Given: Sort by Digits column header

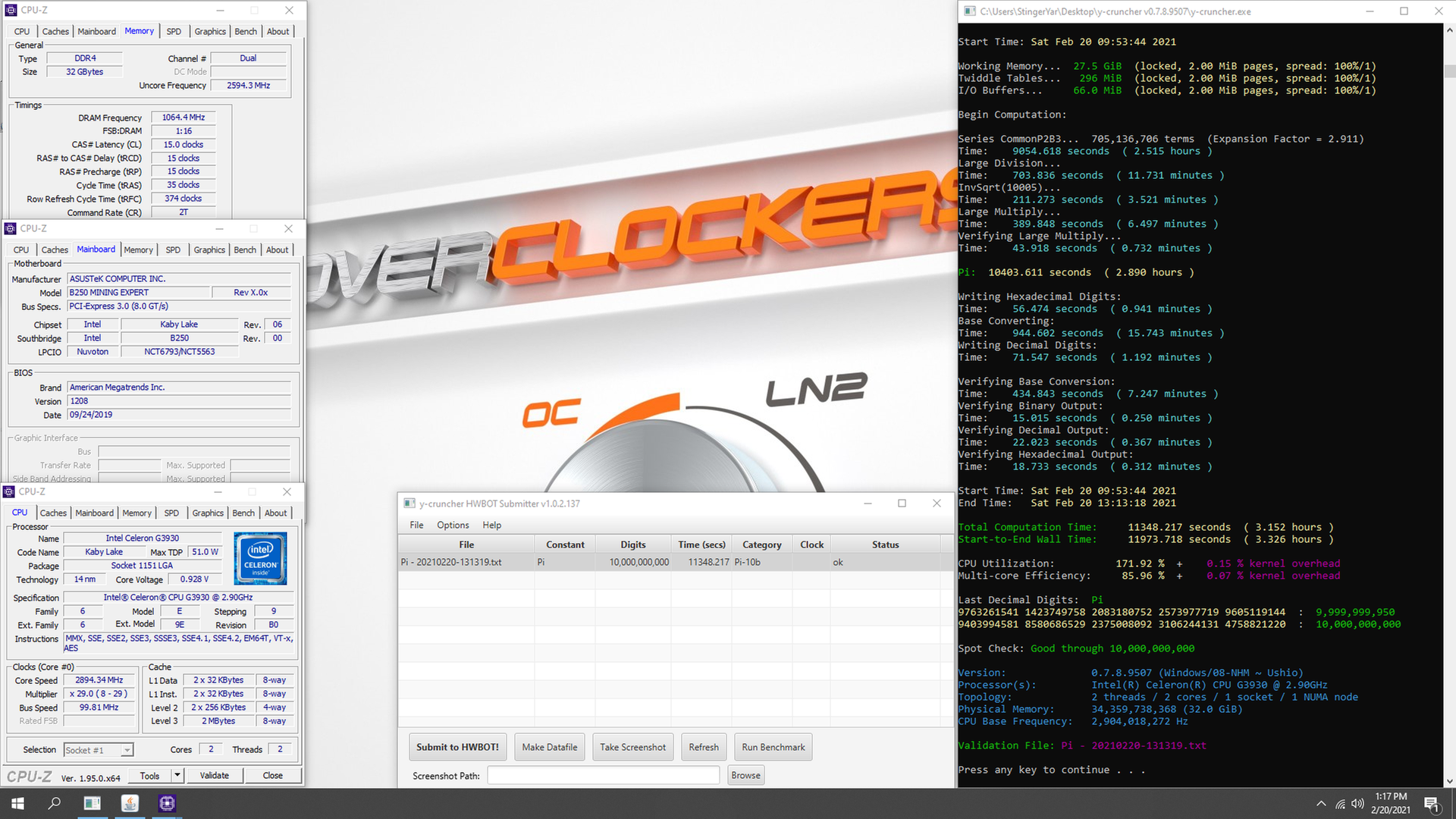Looking at the screenshot, I should [633, 544].
